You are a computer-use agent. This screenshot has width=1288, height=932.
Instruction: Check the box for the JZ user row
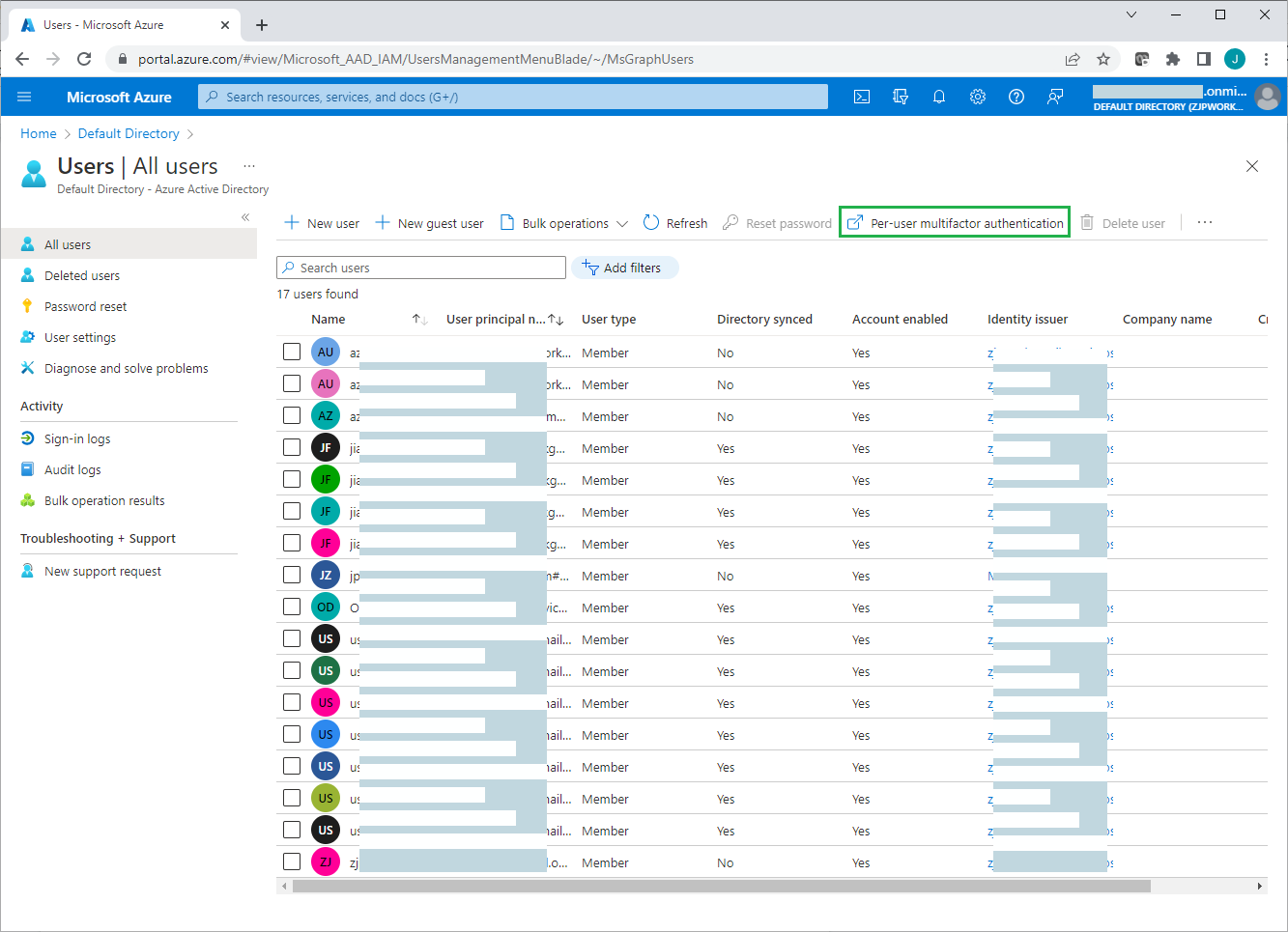292,575
